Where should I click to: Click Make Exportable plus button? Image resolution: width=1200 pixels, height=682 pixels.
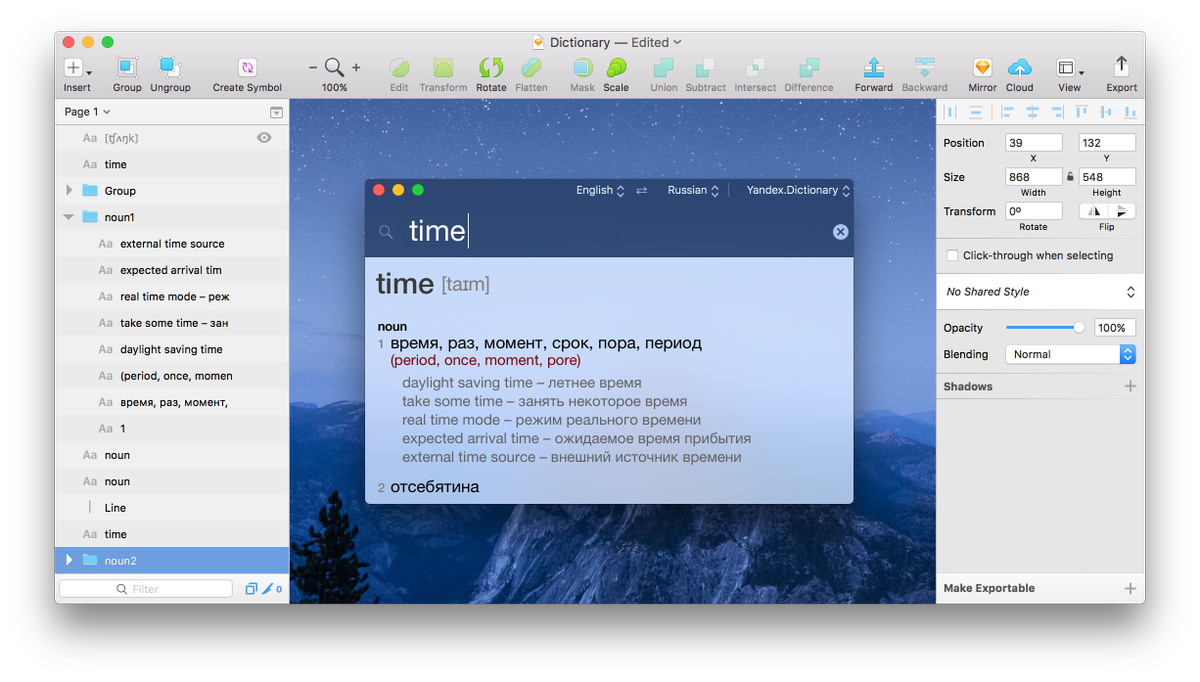coord(1130,588)
